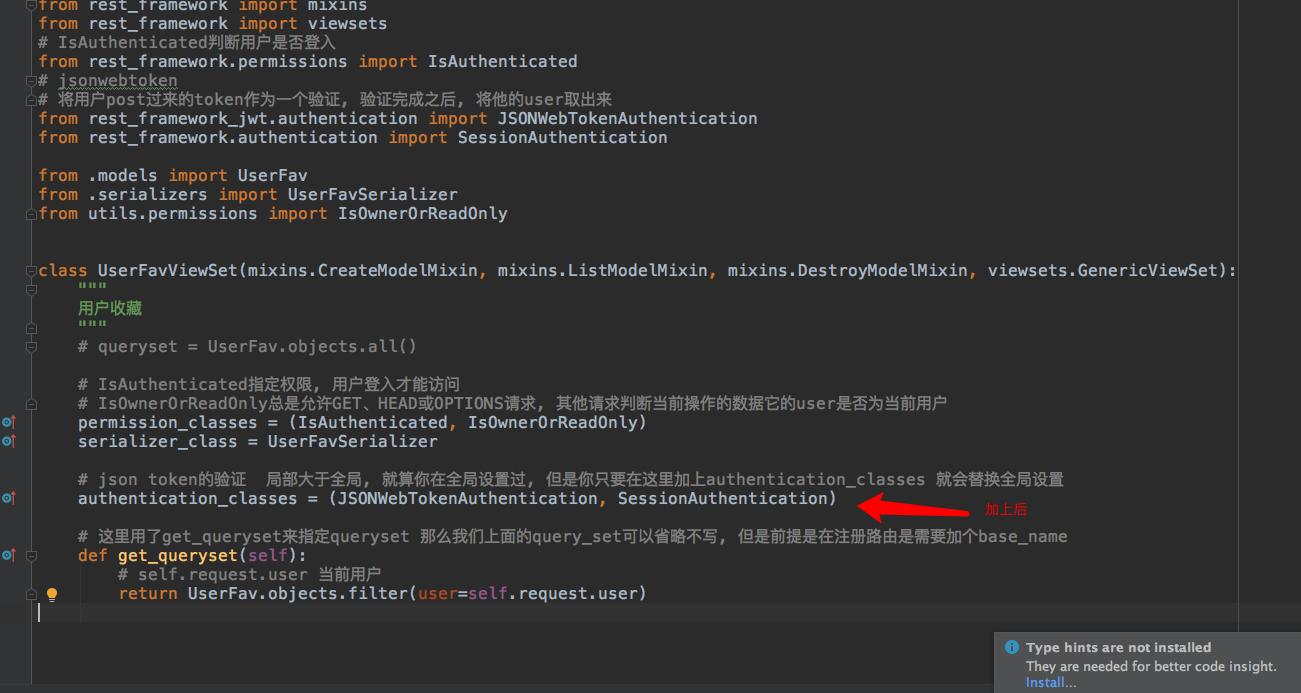Click override gutter icon beside def get_queryset
Screen dimensions: 1301x693
coord(8,555)
